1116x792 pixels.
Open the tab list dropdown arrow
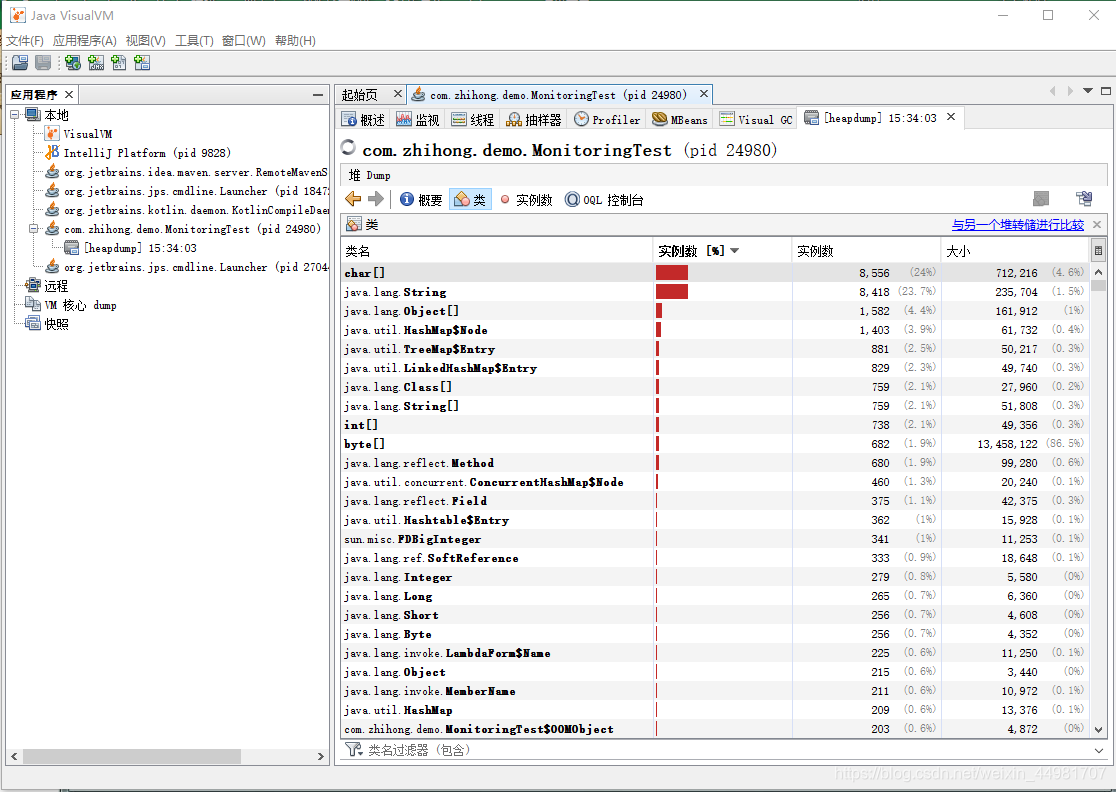(1088, 91)
